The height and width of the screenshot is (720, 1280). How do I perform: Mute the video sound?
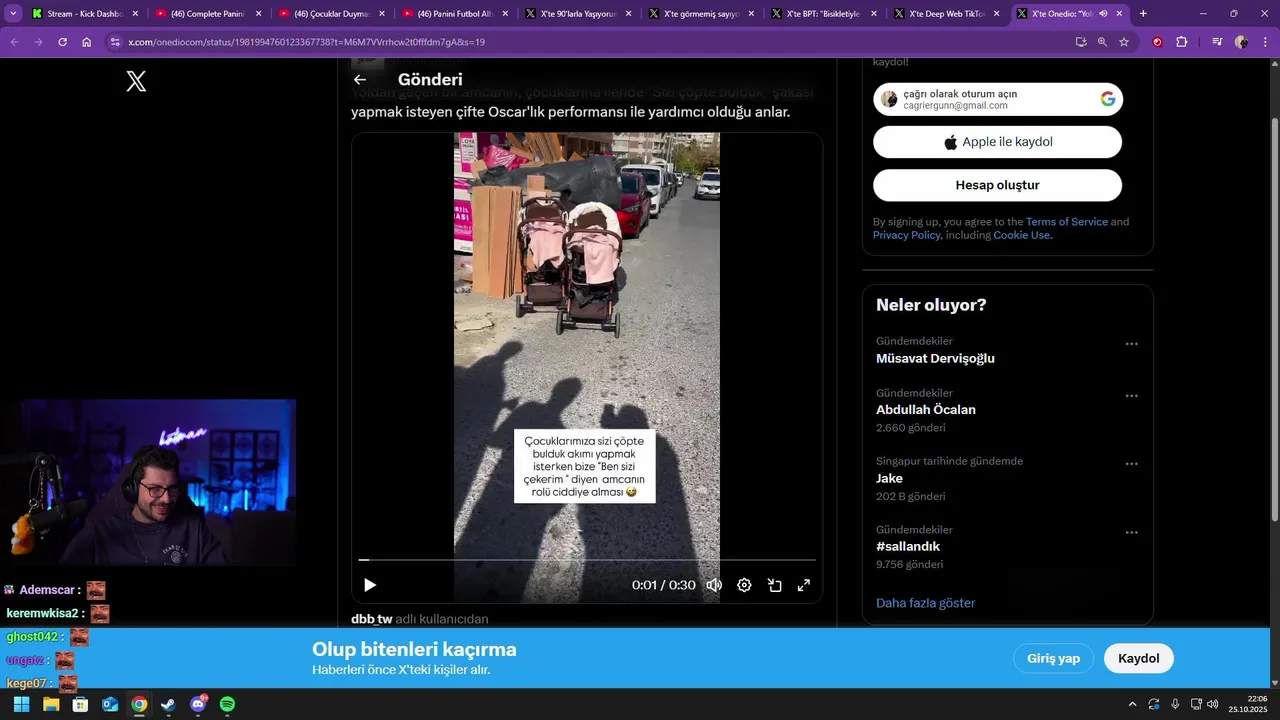click(714, 585)
